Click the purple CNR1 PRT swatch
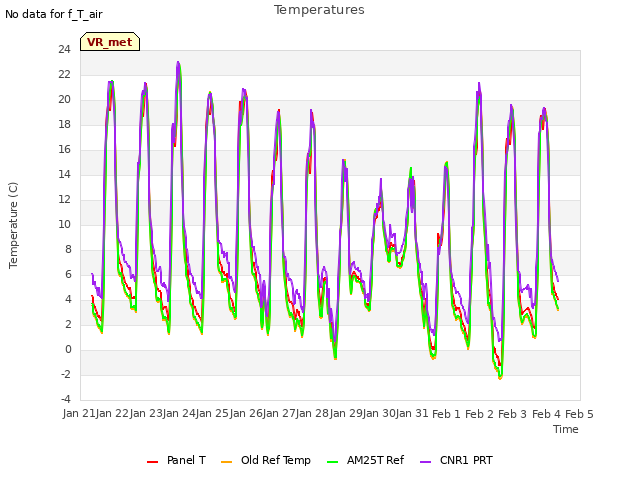 tap(425, 462)
